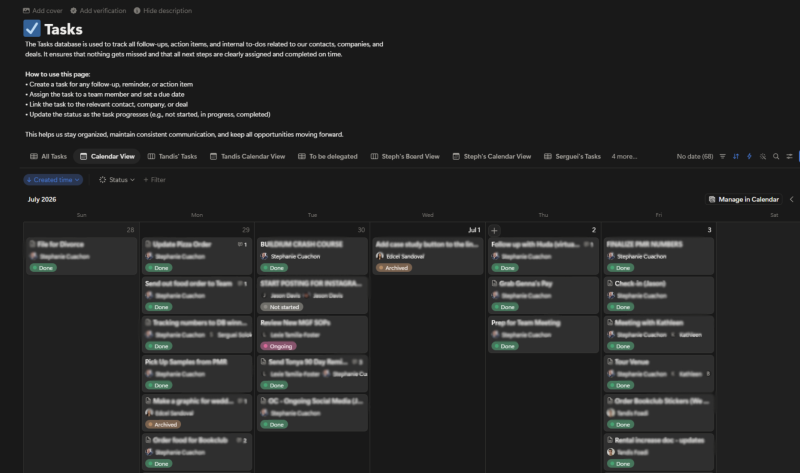Click Hide description
The width and height of the screenshot is (800, 473).
click(163, 11)
